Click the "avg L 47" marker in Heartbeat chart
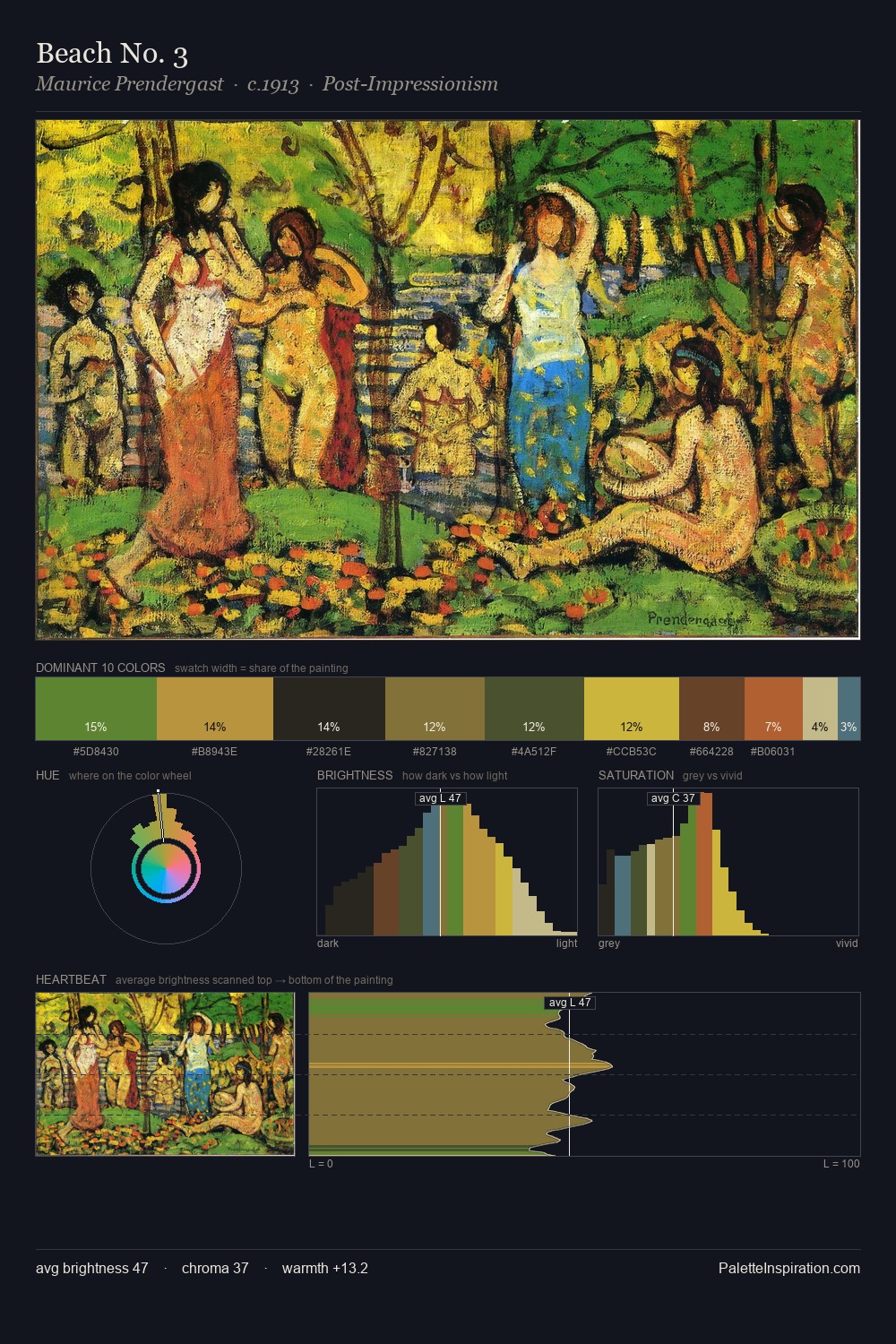 coord(570,1003)
